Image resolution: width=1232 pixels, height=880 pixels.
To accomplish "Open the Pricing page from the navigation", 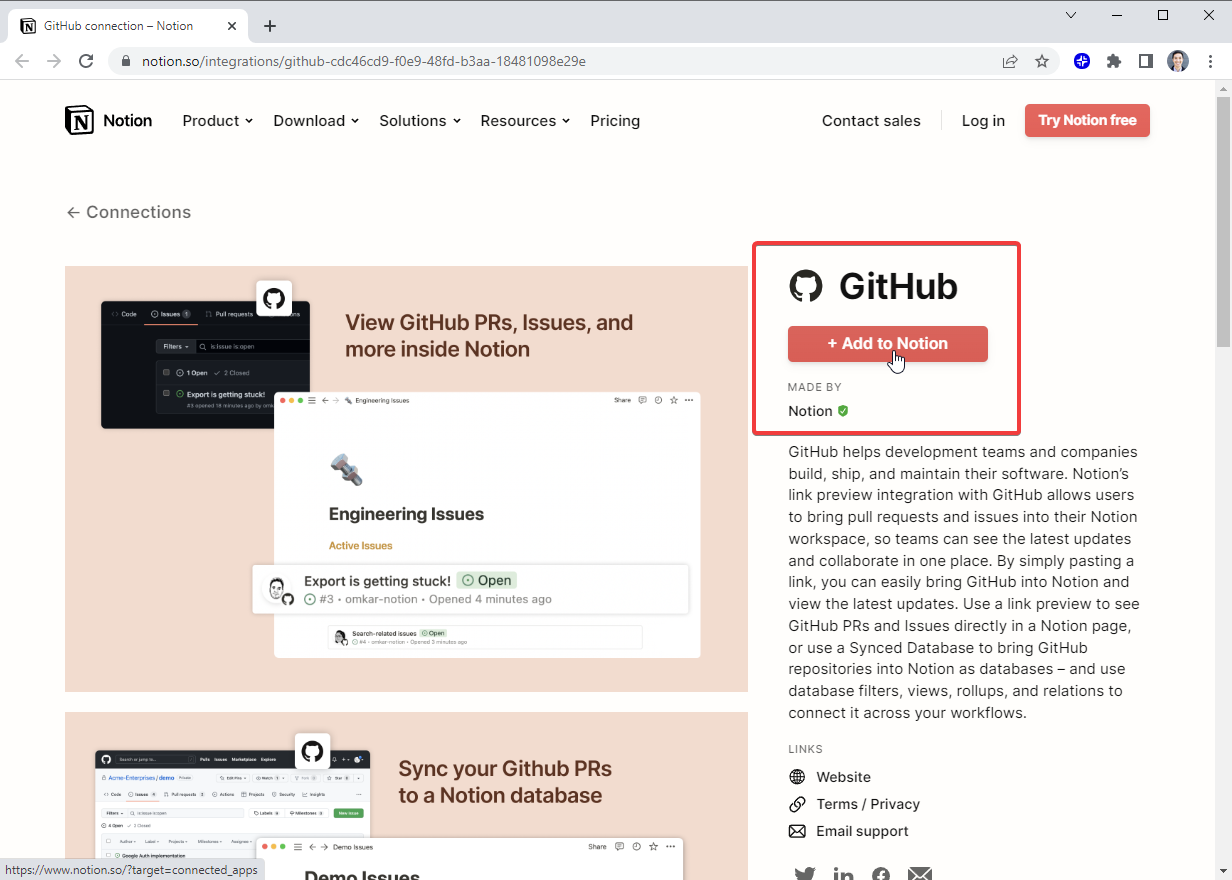I will 614,120.
